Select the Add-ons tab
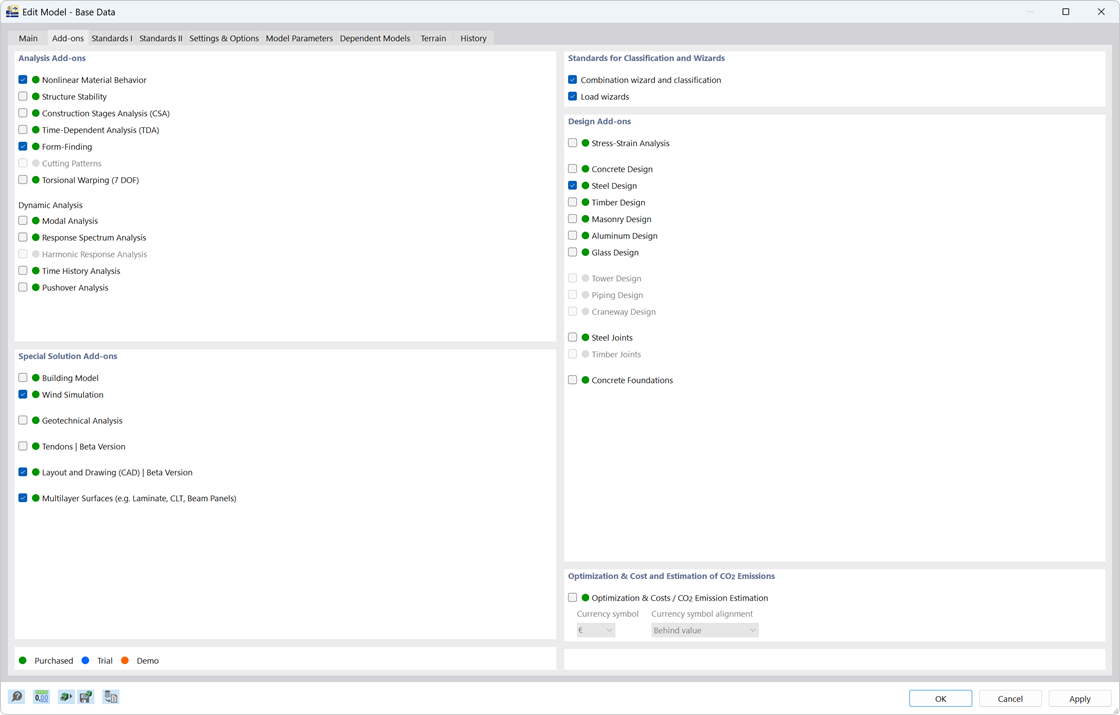The image size is (1120, 715). (68, 39)
